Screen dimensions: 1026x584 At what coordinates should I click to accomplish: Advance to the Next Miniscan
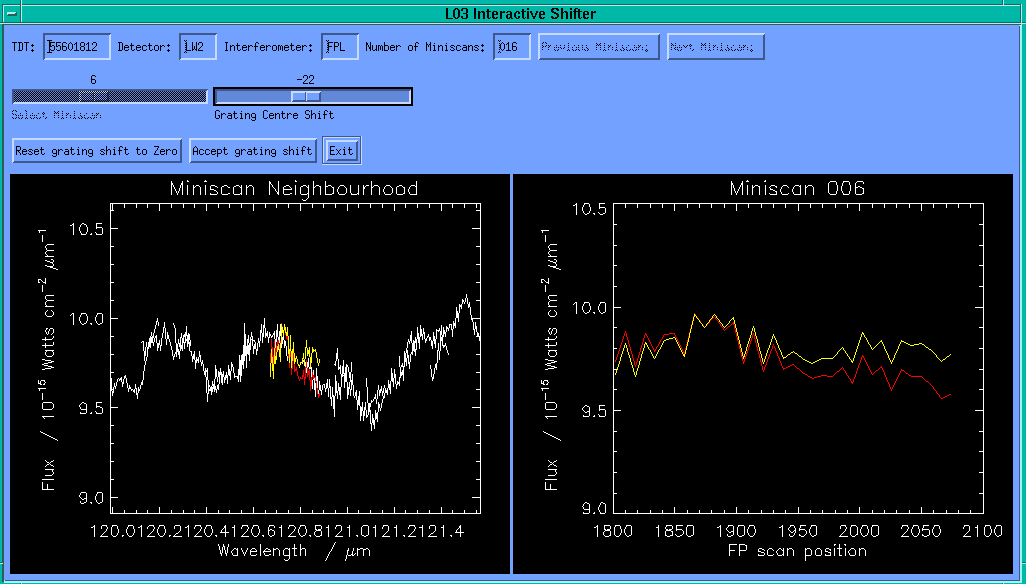pyautogui.click(x=716, y=47)
